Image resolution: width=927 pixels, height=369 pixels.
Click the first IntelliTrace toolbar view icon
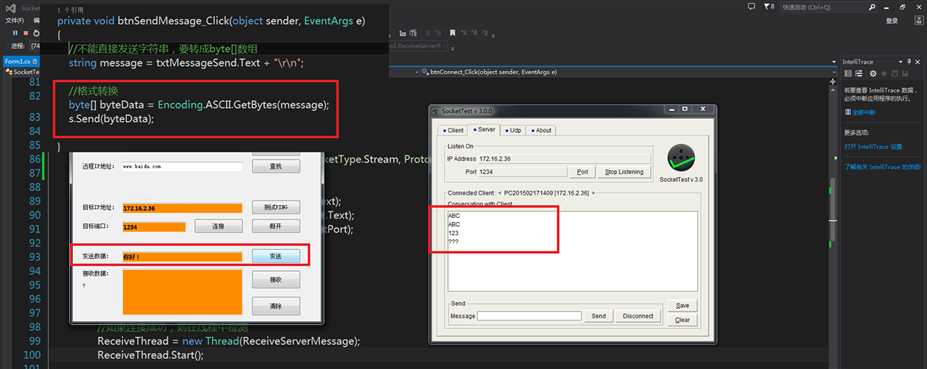pyautogui.click(x=848, y=73)
